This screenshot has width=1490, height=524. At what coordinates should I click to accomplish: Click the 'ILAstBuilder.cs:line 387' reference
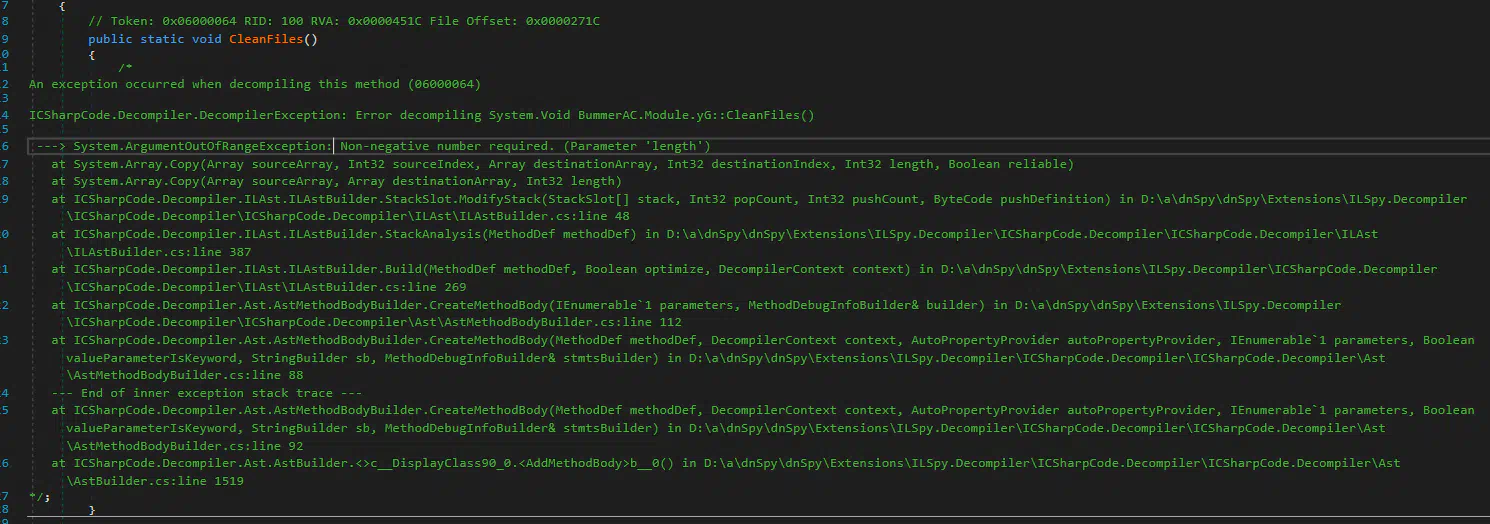pyautogui.click(x=159, y=252)
